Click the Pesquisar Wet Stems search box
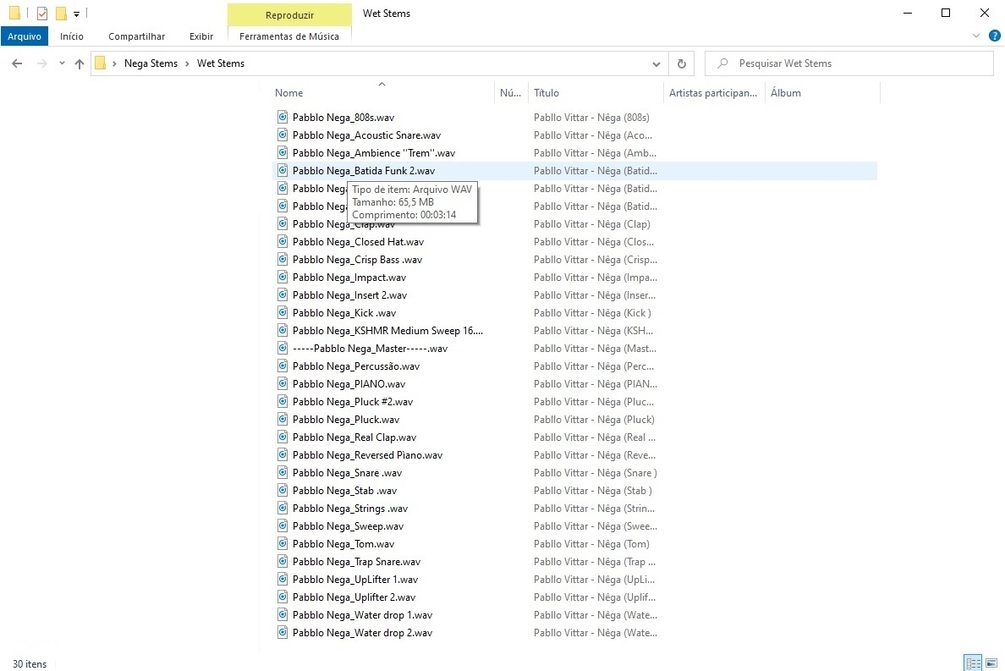Screen dimensions: 1005x671 (x=849, y=63)
